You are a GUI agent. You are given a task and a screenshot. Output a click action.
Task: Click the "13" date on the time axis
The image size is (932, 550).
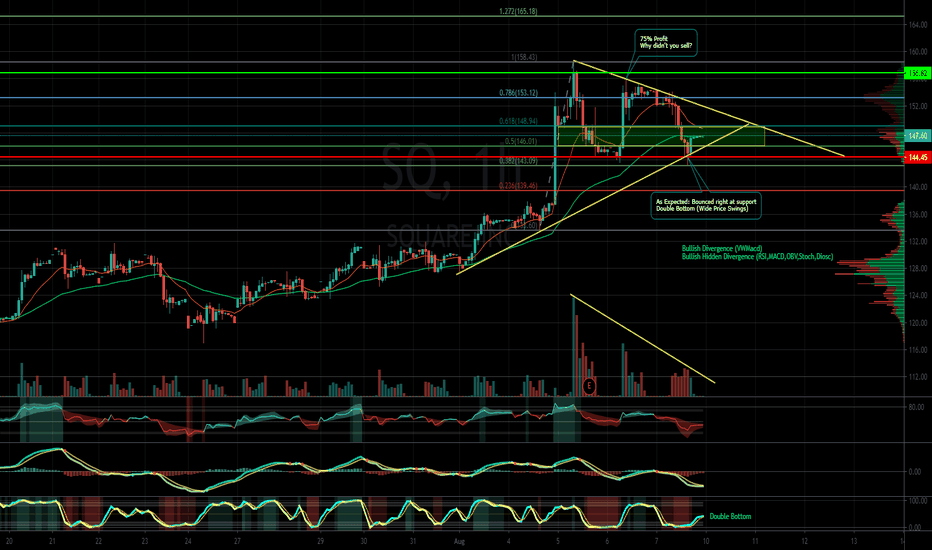pyautogui.click(x=854, y=542)
